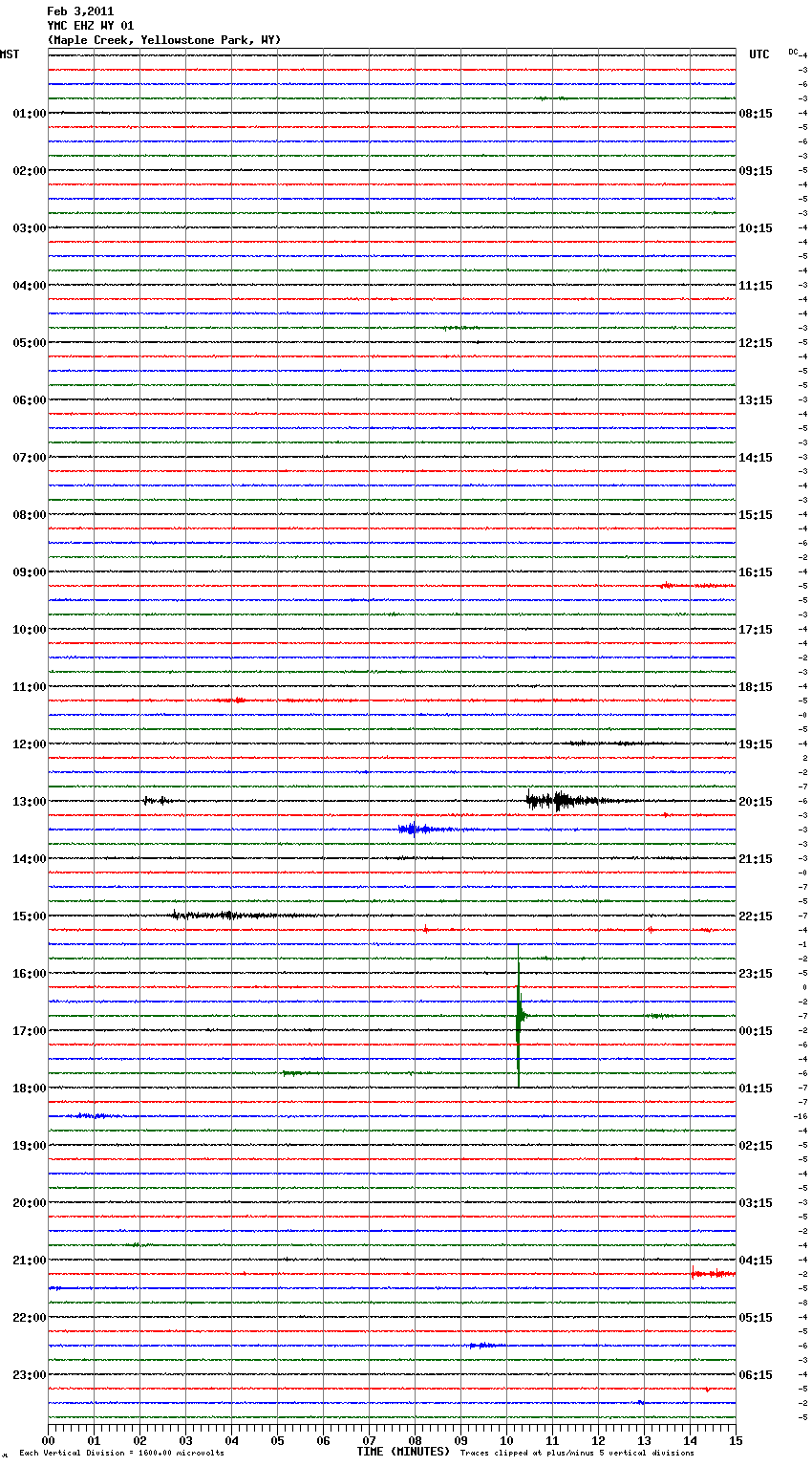Click the minute-axis tick label 03
The width and height of the screenshot is (812, 1466).
[185, 1440]
